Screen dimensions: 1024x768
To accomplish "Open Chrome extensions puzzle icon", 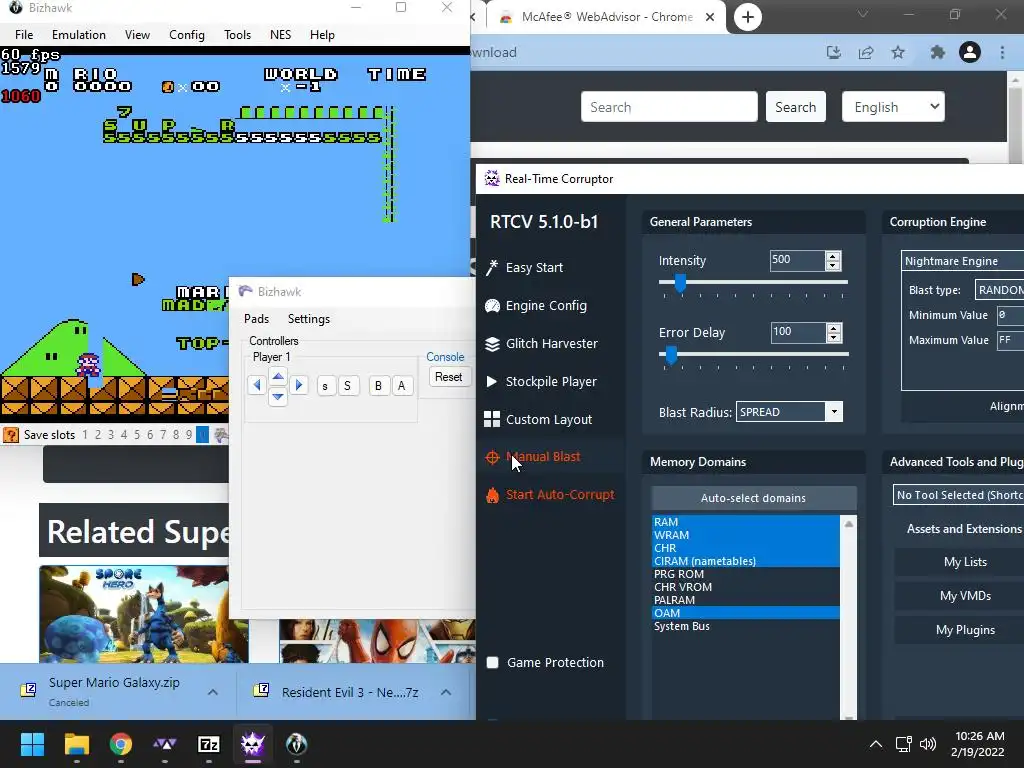I will click(x=937, y=52).
